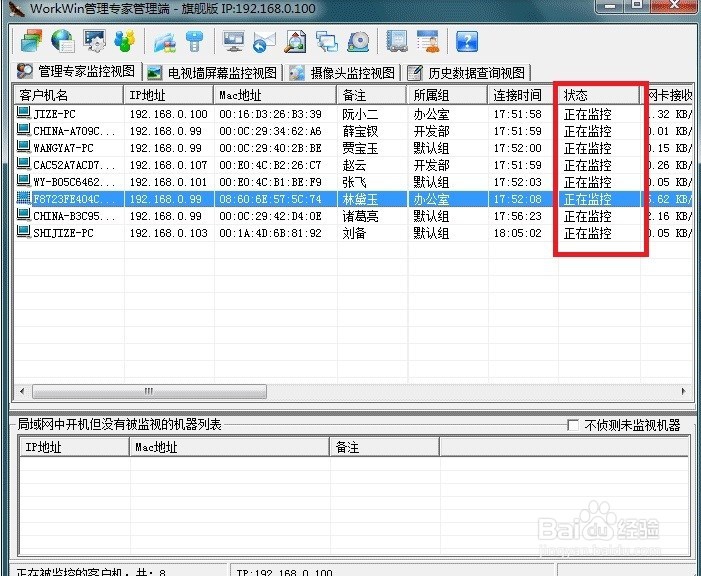Click MAC address 08:60:6E:57:5C:74
The width and height of the screenshot is (701, 576).
270,199
